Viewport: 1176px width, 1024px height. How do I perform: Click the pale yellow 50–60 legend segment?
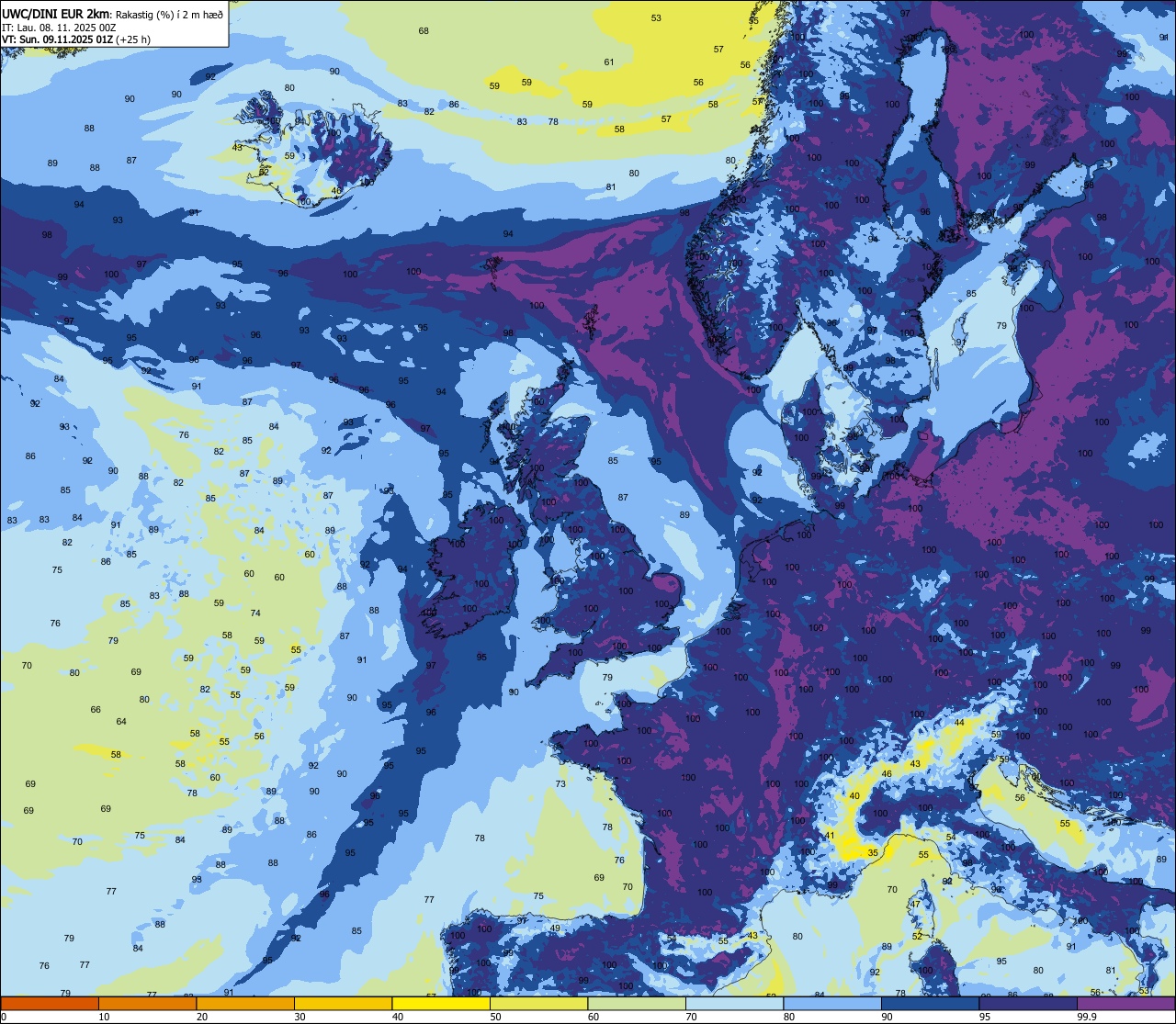click(538, 1003)
